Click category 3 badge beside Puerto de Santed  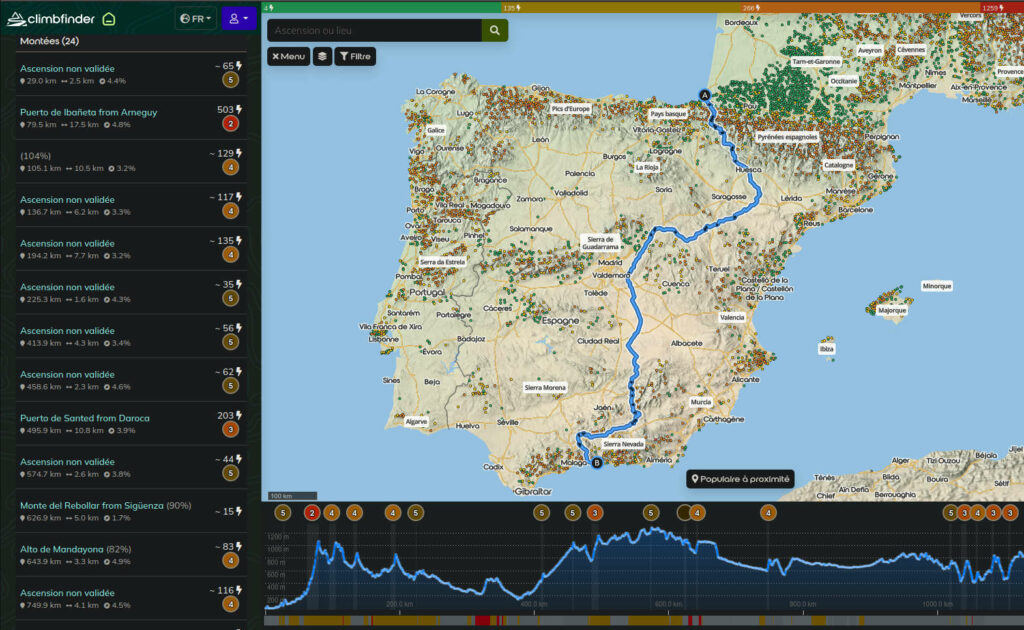(x=231, y=430)
